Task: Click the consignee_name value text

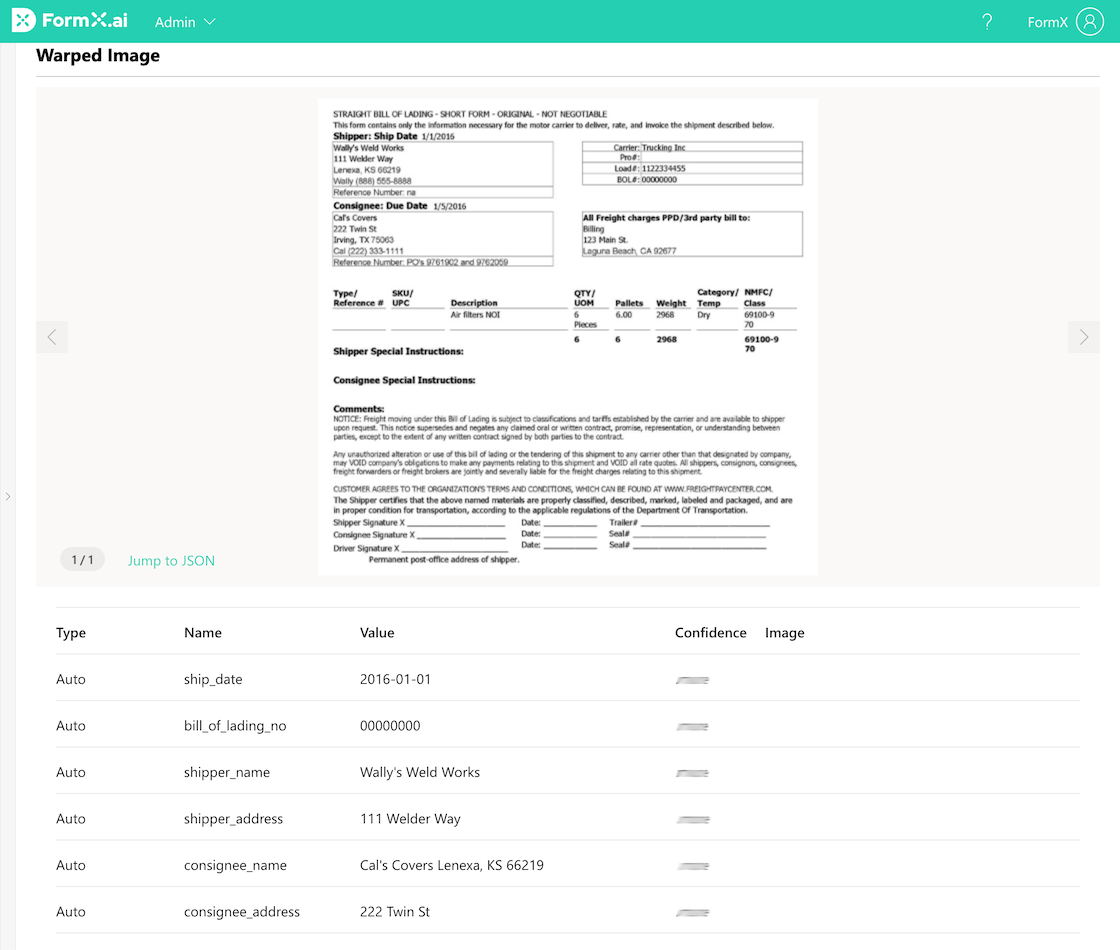Action: [451, 865]
